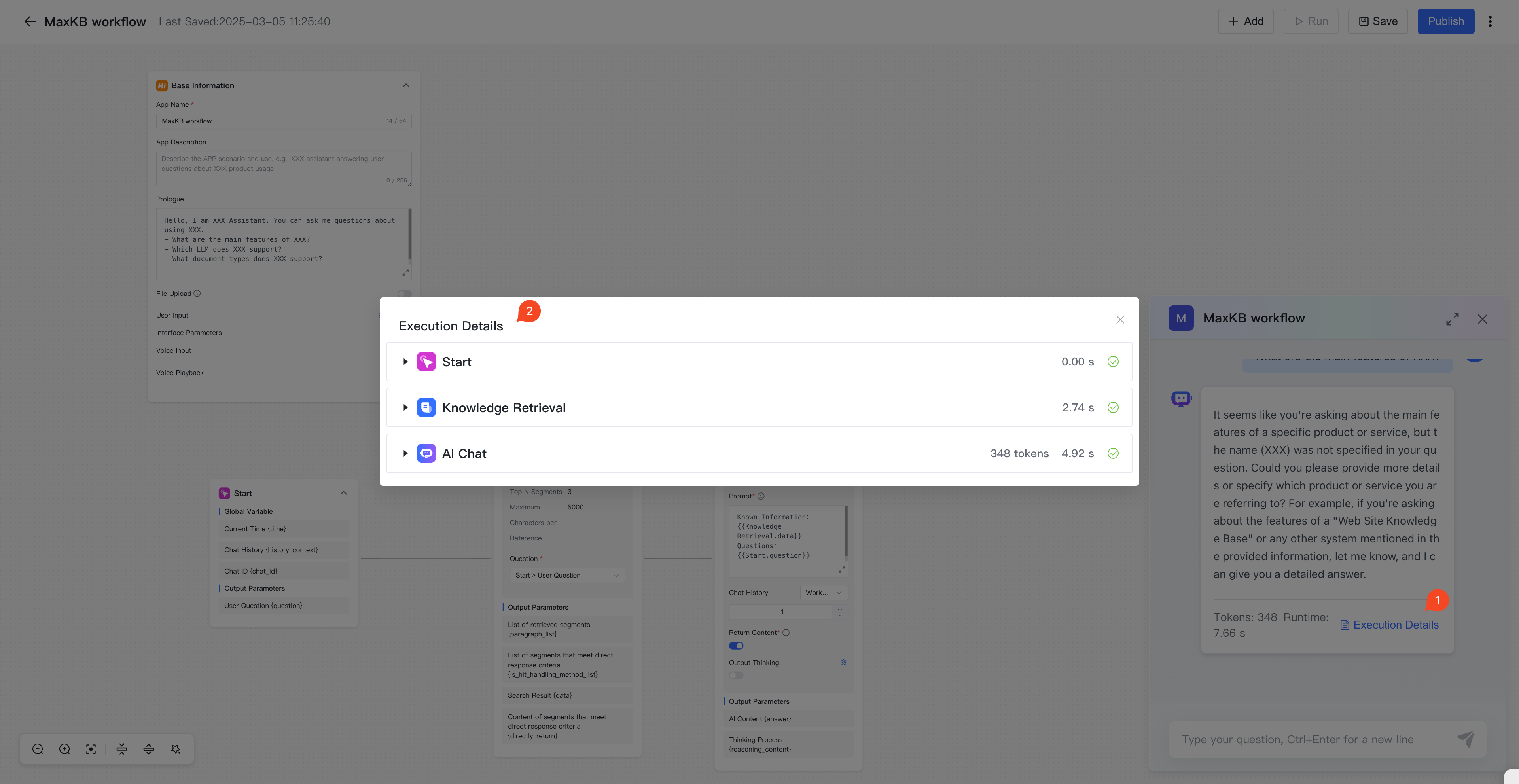Close the MaxKB workflow chat panel
The height and width of the screenshot is (784, 1519).
[1482, 319]
